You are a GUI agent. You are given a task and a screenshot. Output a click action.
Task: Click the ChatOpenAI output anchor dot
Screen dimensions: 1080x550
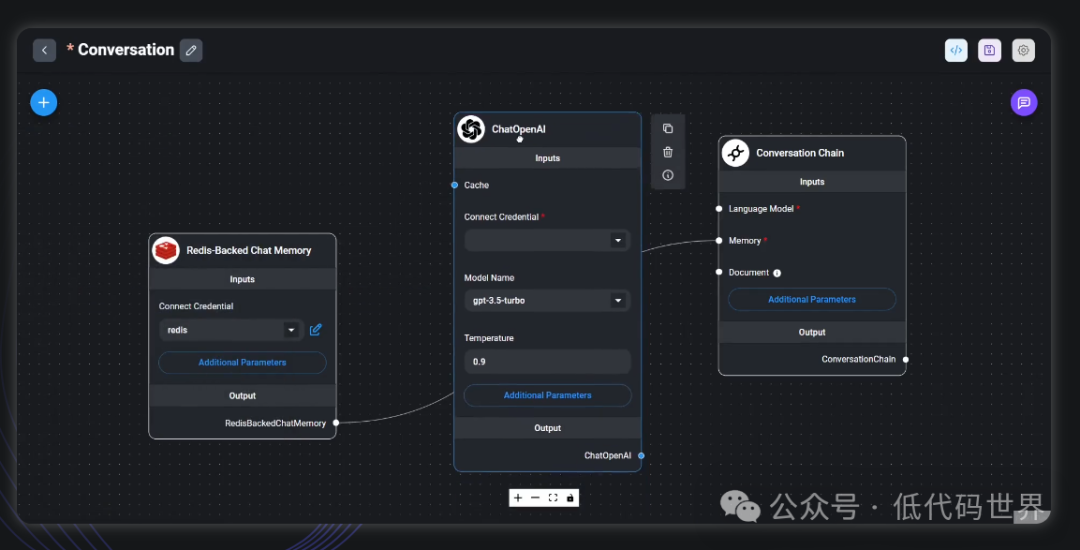click(x=641, y=456)
